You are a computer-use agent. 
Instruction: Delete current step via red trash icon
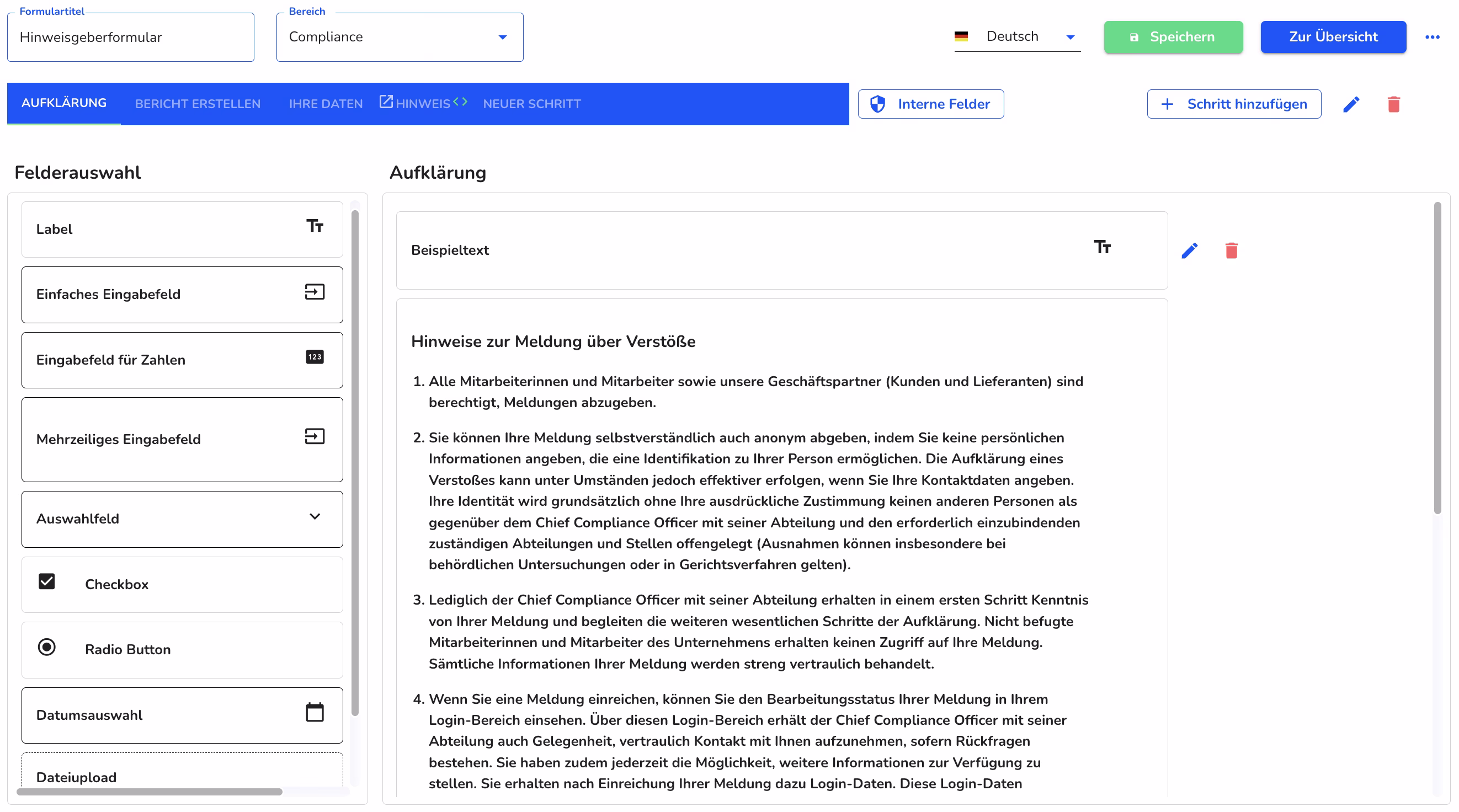coord(1393,104)
